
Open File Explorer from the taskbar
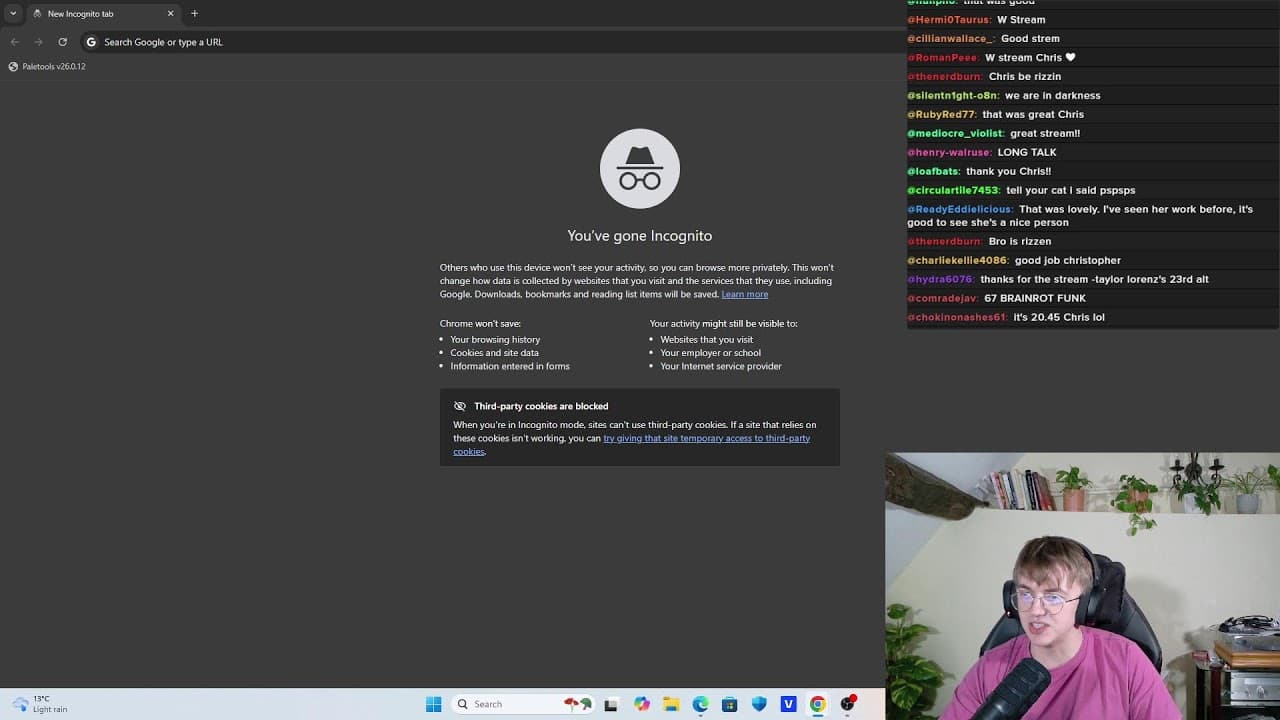[671, 704]
